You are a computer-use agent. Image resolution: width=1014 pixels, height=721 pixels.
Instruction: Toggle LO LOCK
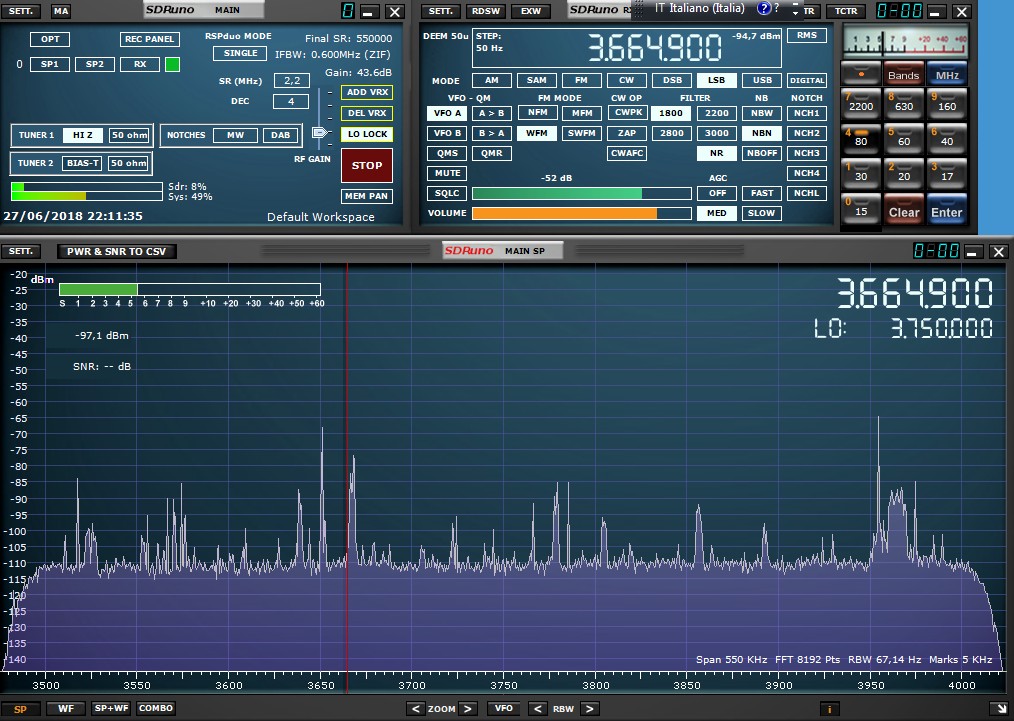click(367, 134)
